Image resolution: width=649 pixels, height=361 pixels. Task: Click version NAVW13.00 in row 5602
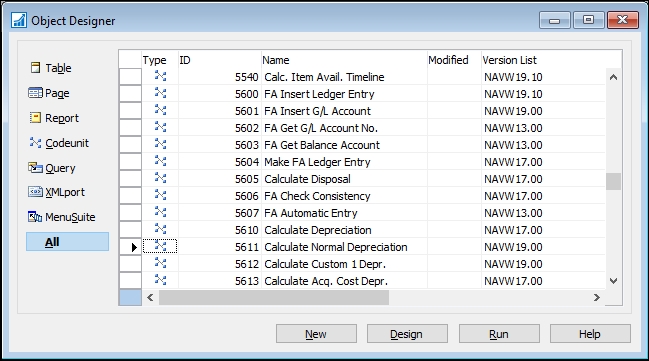point(513,128)
